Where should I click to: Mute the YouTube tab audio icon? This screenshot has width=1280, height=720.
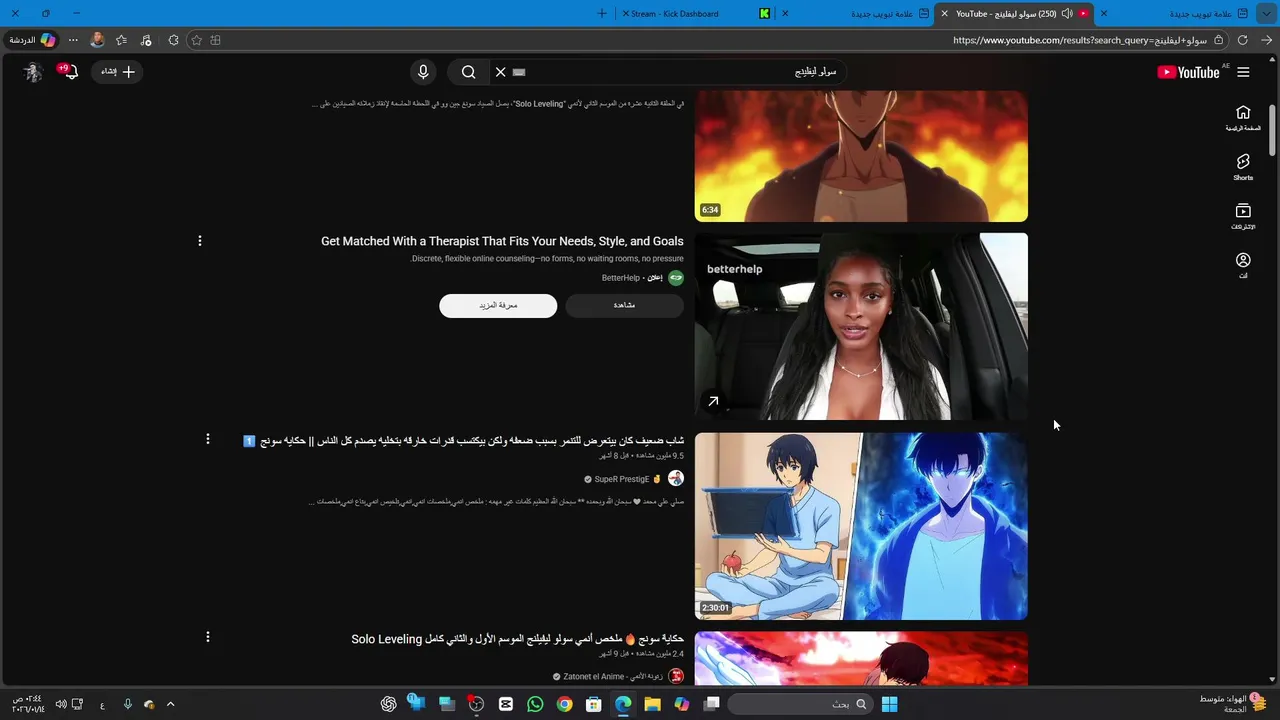click(1067, 13)
